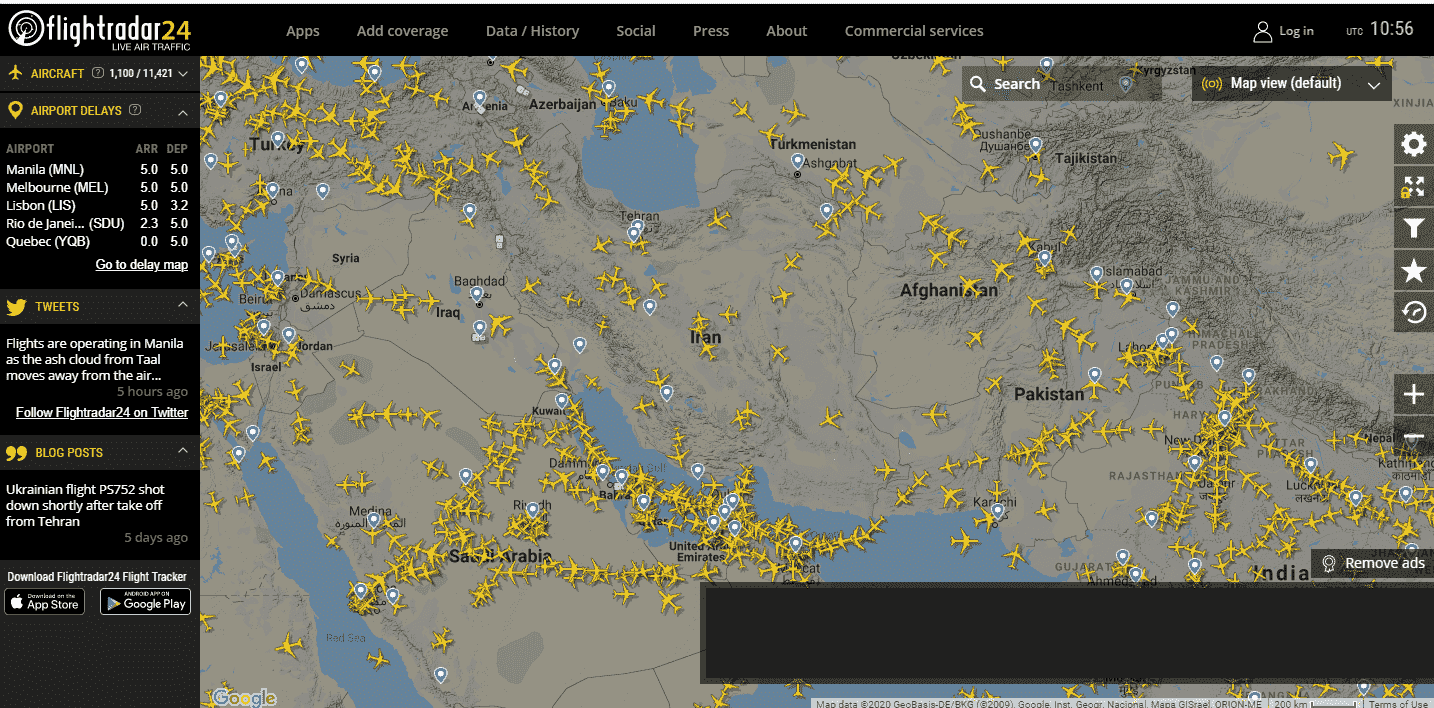Collapse the Blog Posts section
Screen dimensions: 1434x708
click(x=182, y=451)
